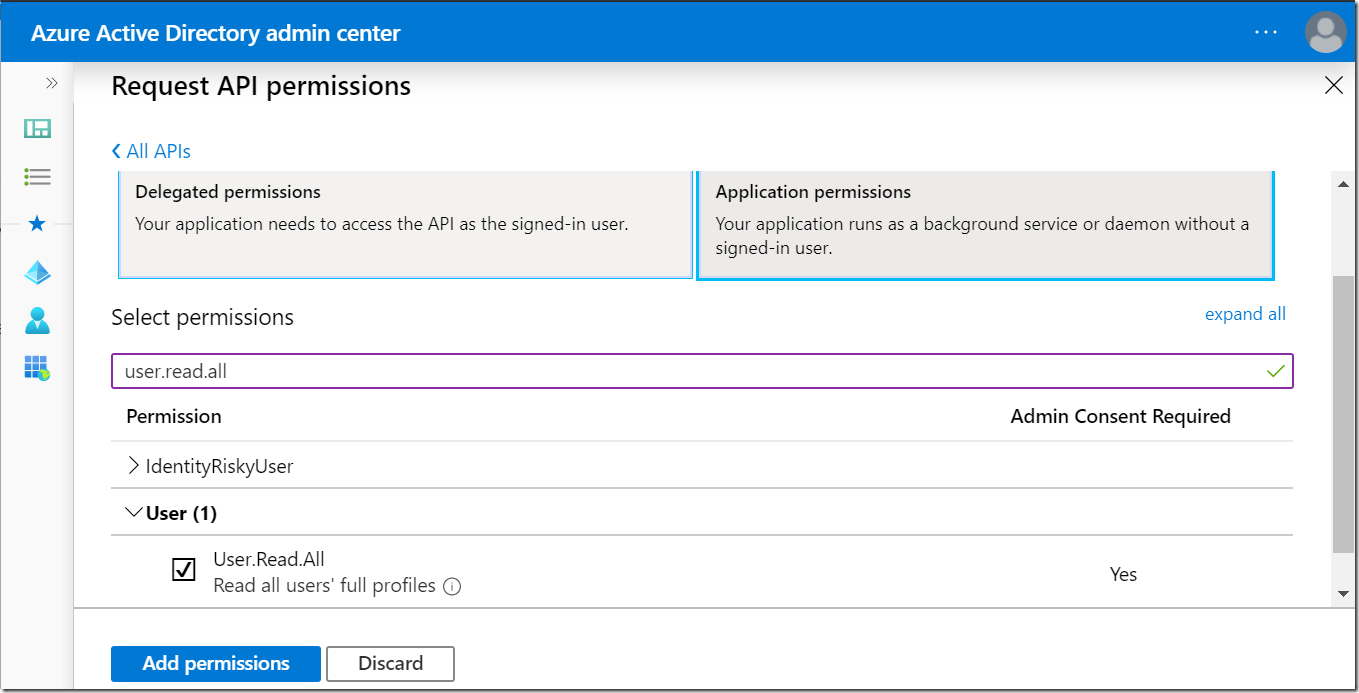Open Azure Active Directory pyramid icon

coord(37,272)
